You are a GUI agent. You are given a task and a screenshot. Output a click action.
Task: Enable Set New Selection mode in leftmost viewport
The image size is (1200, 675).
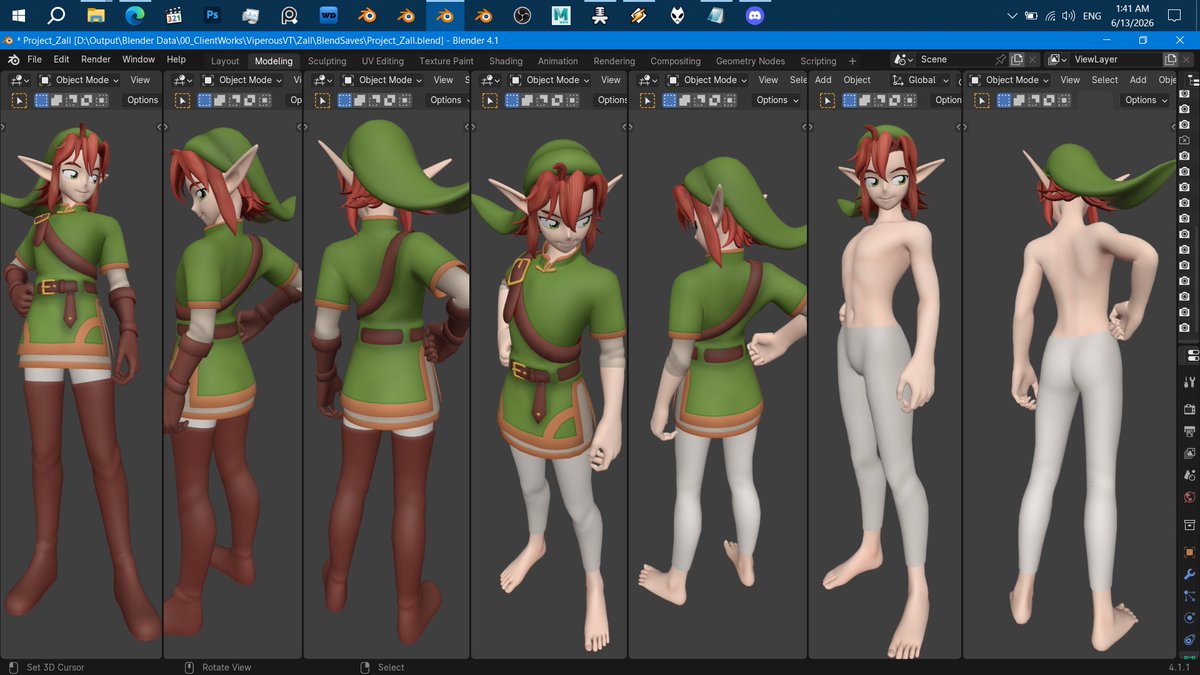pos(41,100)
